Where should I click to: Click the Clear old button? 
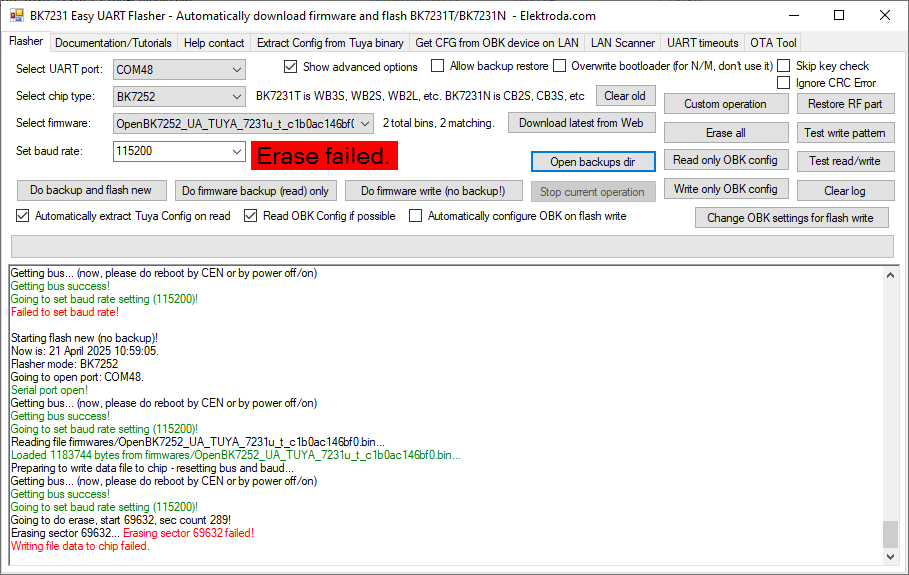click(626, 96)
